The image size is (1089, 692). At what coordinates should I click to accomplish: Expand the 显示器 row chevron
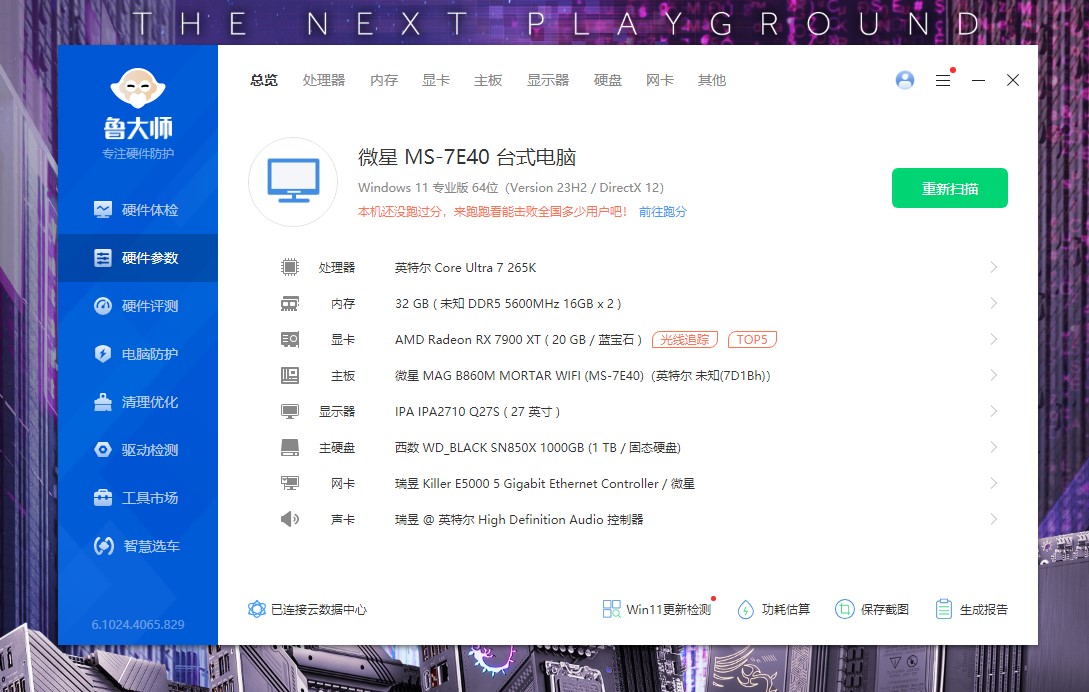tap(993, 411)
